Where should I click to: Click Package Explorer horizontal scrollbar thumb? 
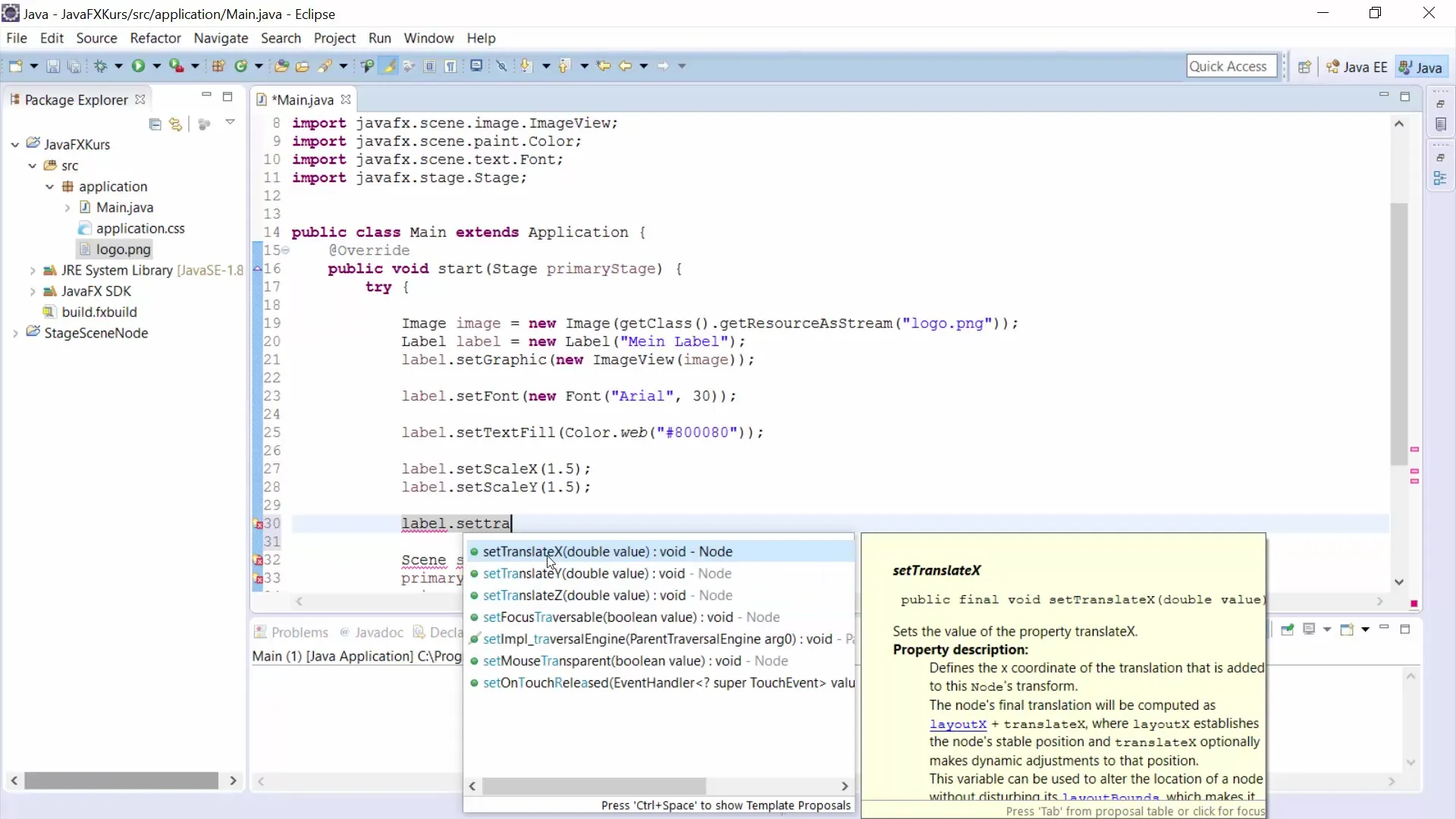click(x=121, y=780)
